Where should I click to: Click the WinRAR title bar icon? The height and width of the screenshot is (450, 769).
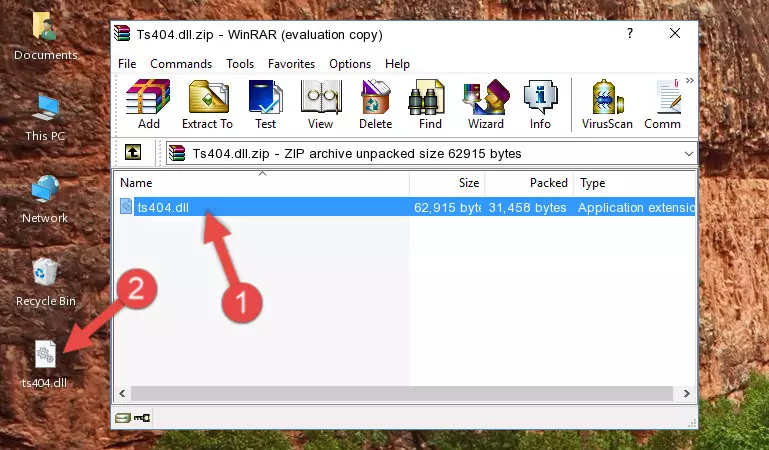click(123, 34)
